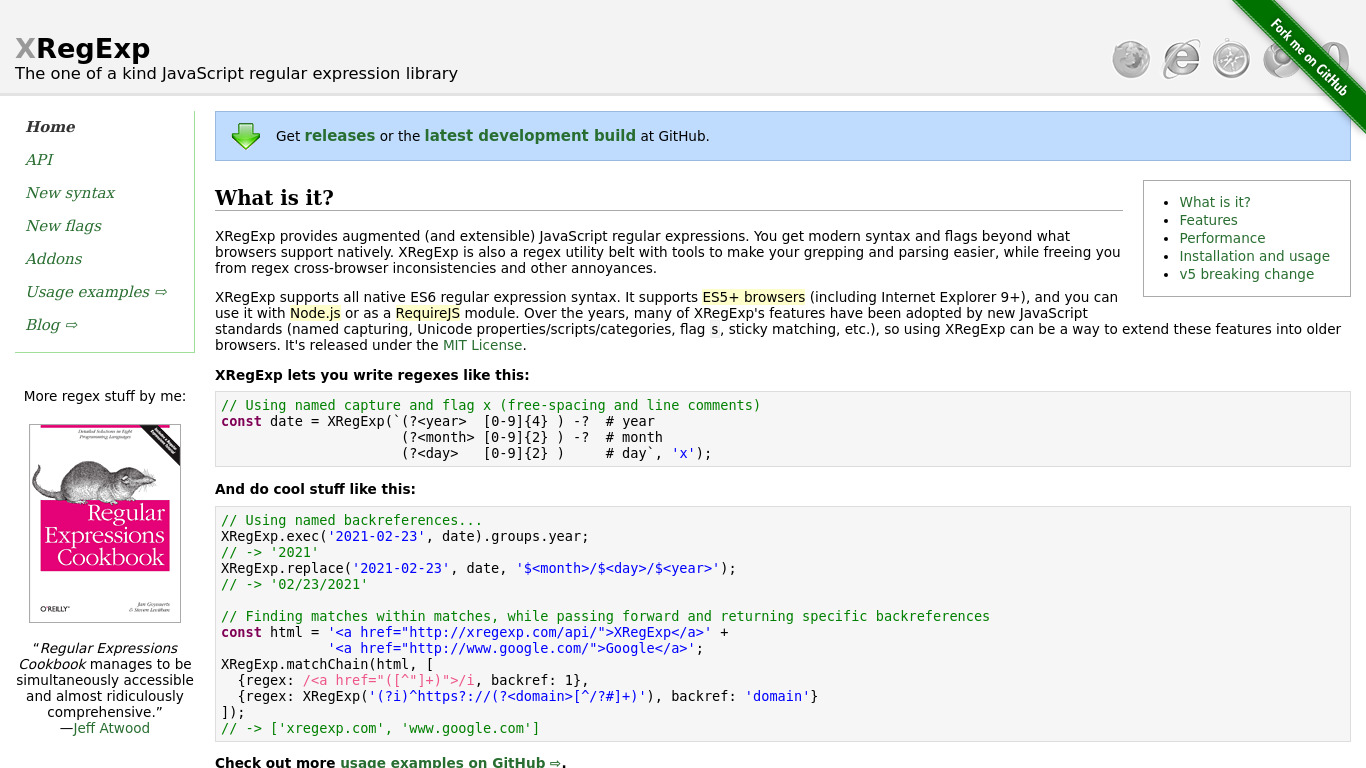This screenshot has height=768, width=1366.
Task: Open the Home sidebar item
Action: pos(51,127)
